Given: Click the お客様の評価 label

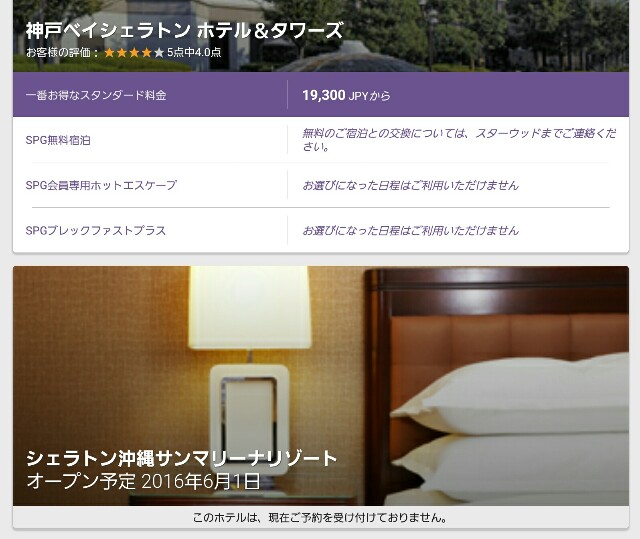Looking at the screenshot, I should point(62,52).
